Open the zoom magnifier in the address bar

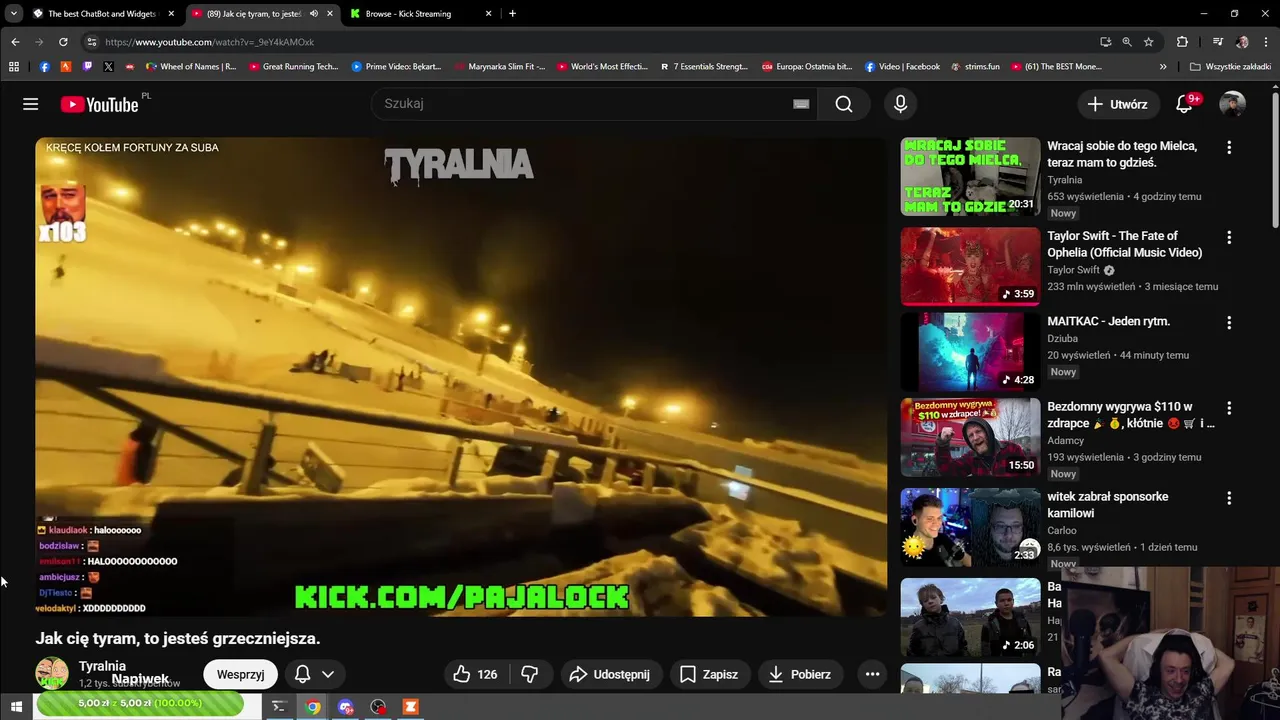tap(1127, 42)
